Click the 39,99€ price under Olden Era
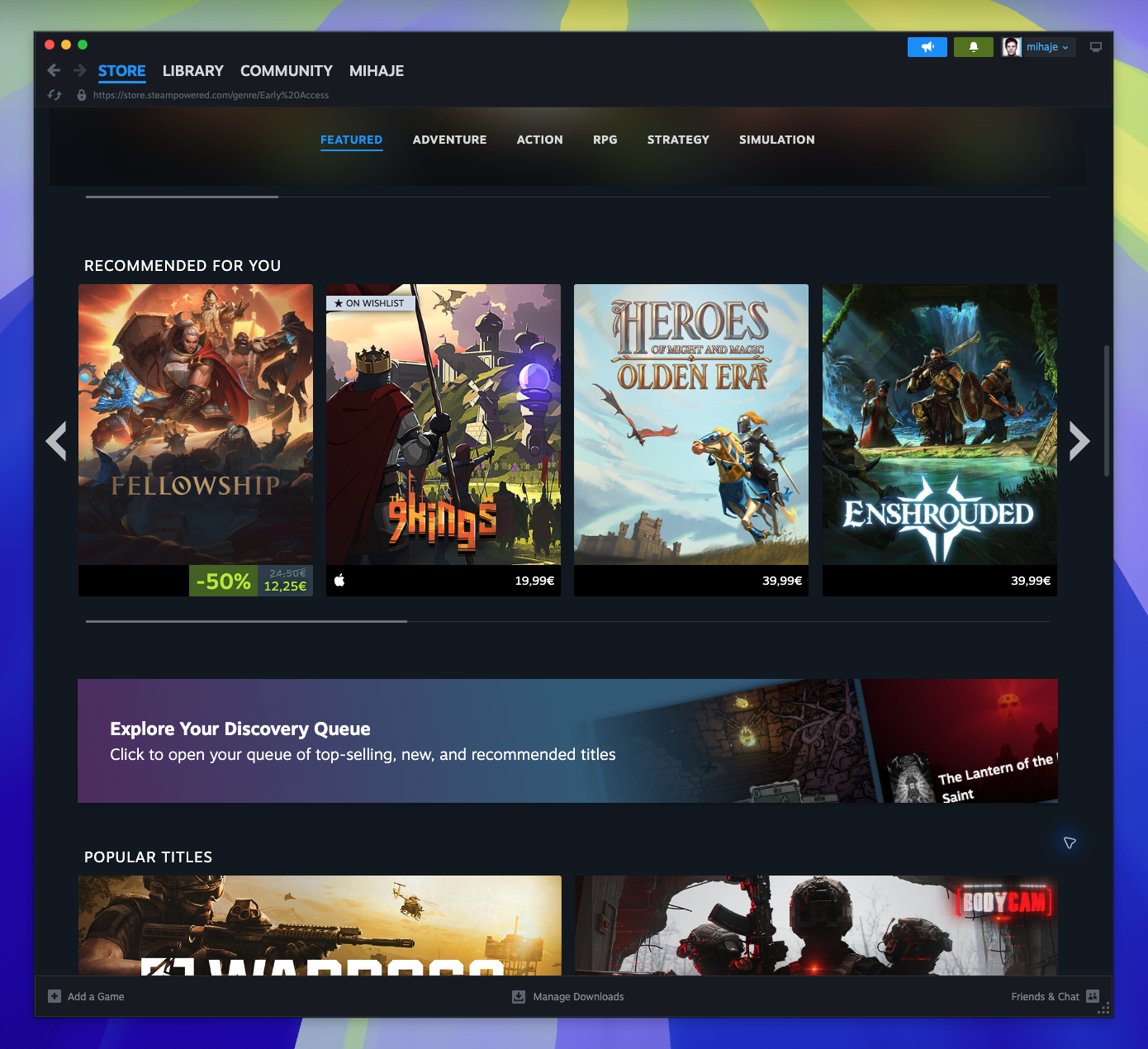Viewport: 1148px width, 1049px height. [782, 581]
